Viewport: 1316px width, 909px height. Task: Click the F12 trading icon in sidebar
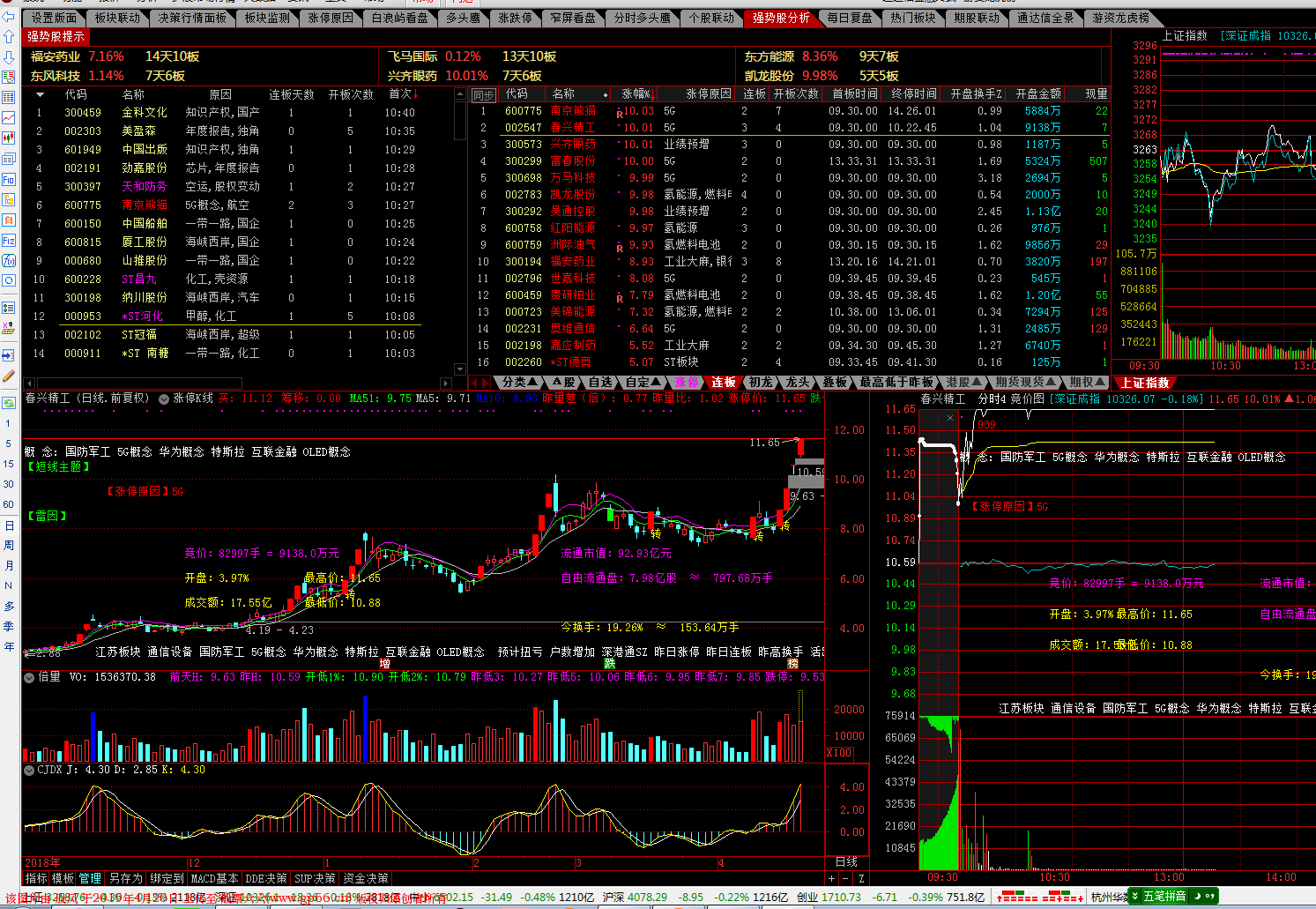9,240
